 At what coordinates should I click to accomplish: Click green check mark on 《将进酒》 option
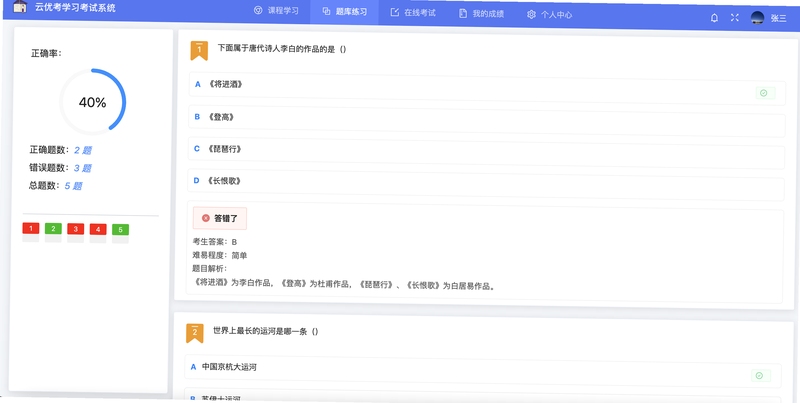point(764,93)
